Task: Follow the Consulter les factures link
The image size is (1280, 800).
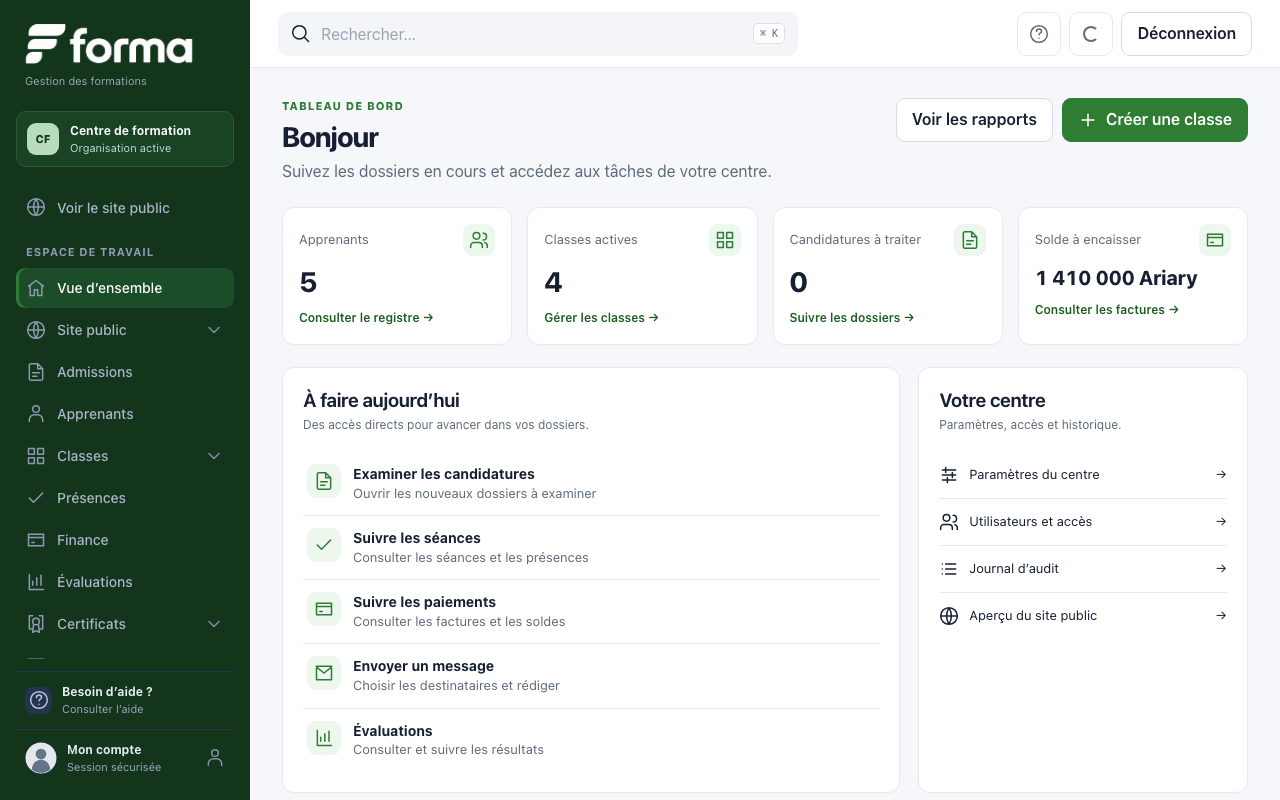Action: pyautogui.click(x=1107, y=310)
